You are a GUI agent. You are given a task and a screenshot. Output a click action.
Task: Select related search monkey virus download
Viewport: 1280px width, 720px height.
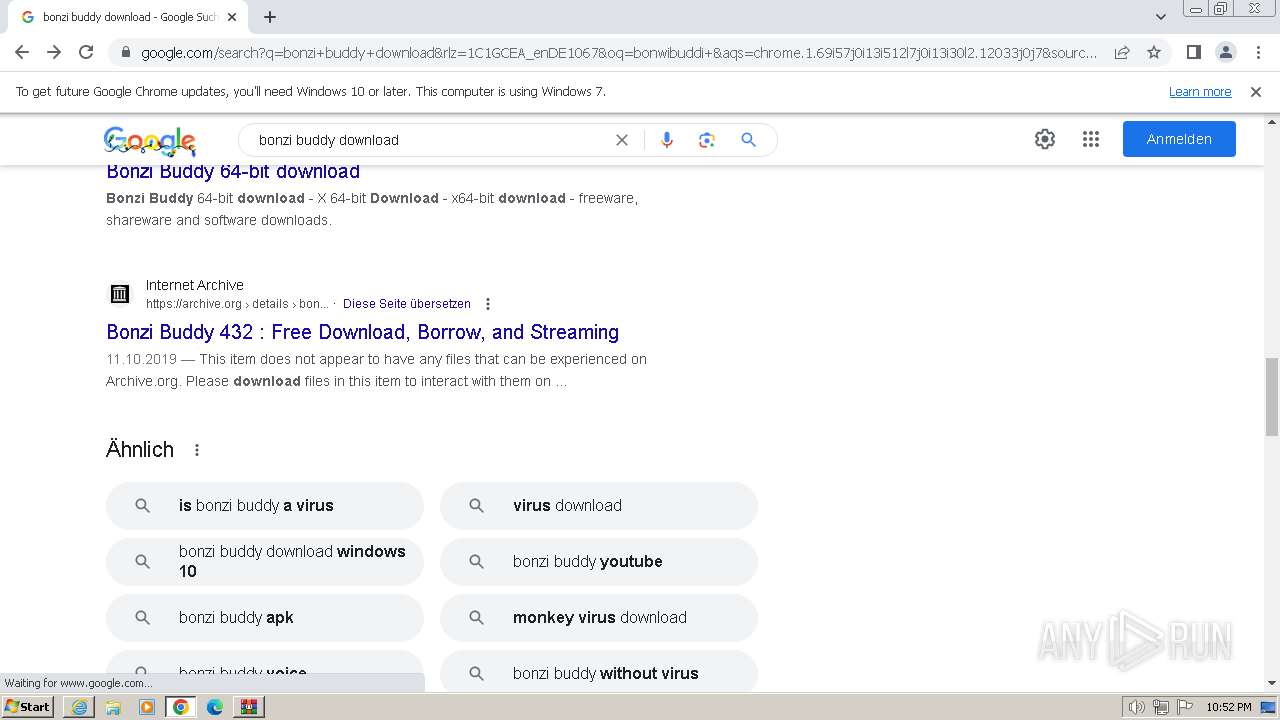599,618
